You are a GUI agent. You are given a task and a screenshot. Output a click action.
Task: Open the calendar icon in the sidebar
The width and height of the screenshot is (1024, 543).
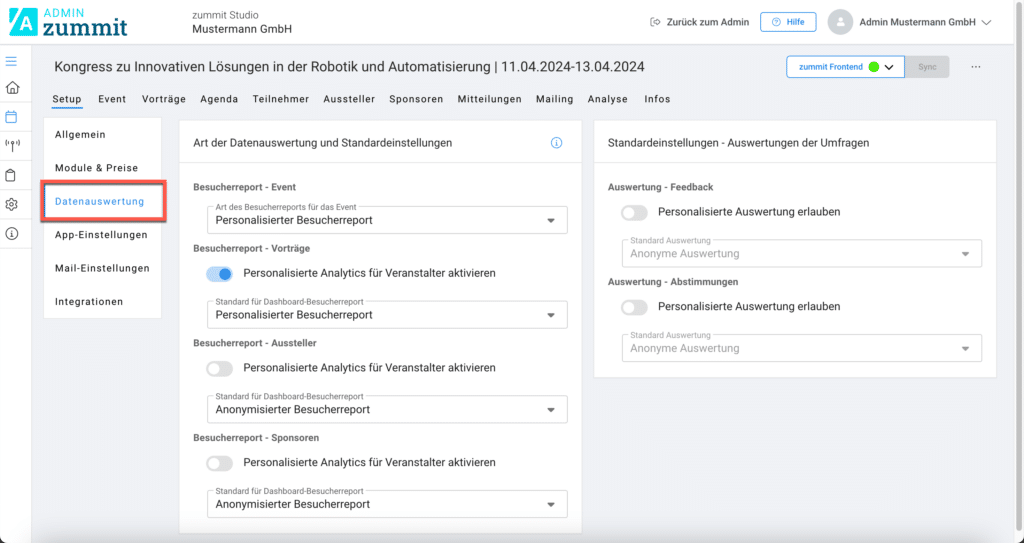[12, 117]
